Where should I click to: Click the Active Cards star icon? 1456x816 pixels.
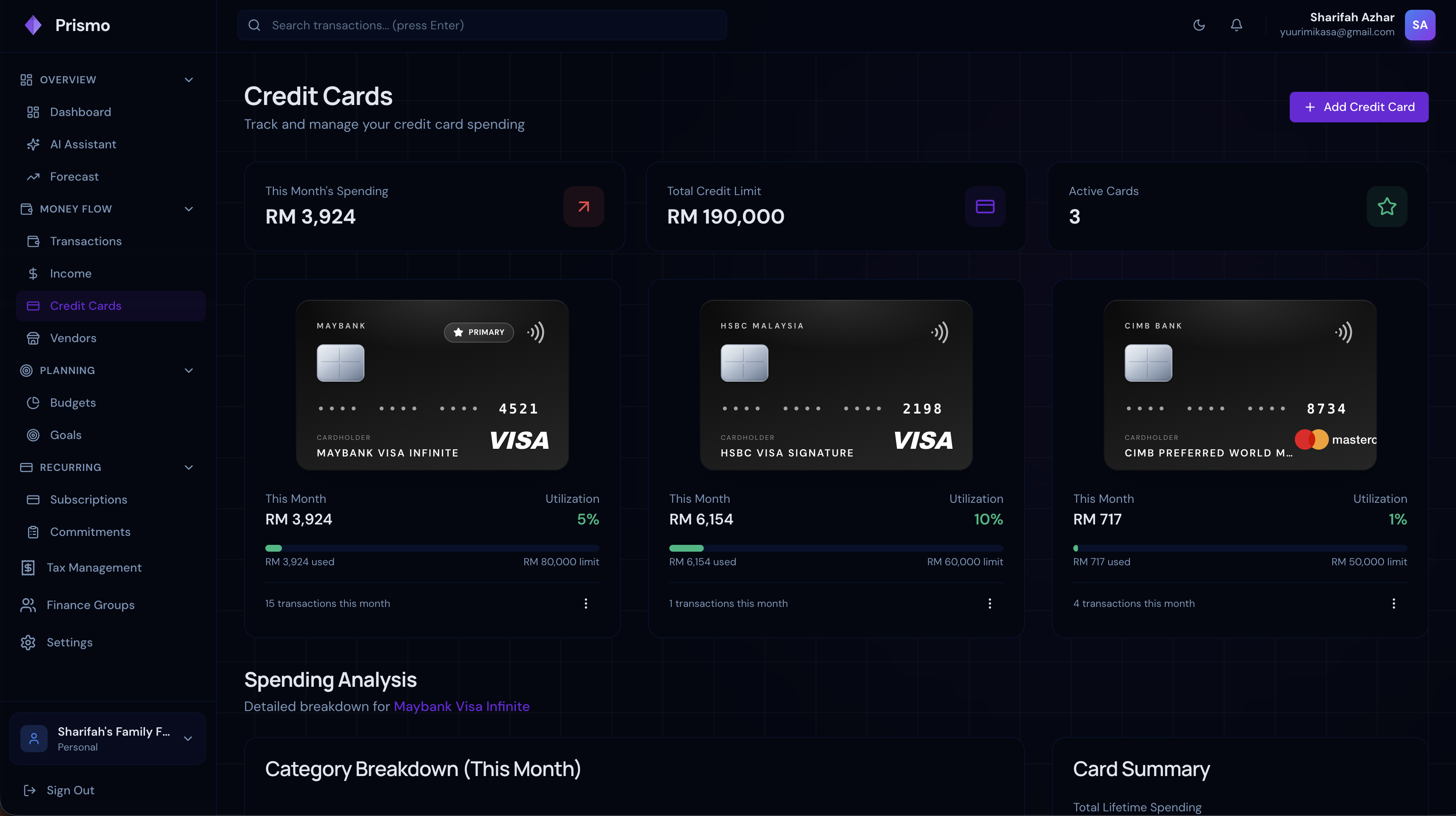point(1387,206)
